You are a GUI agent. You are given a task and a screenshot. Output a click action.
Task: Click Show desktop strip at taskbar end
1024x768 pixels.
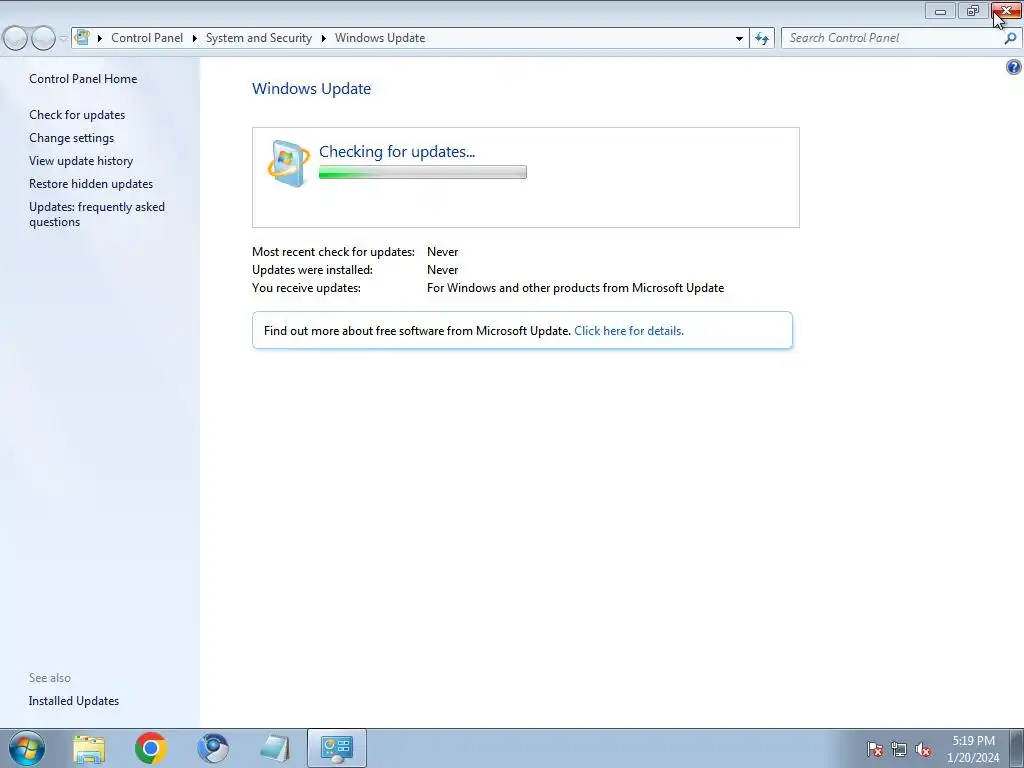(1016, 748)
